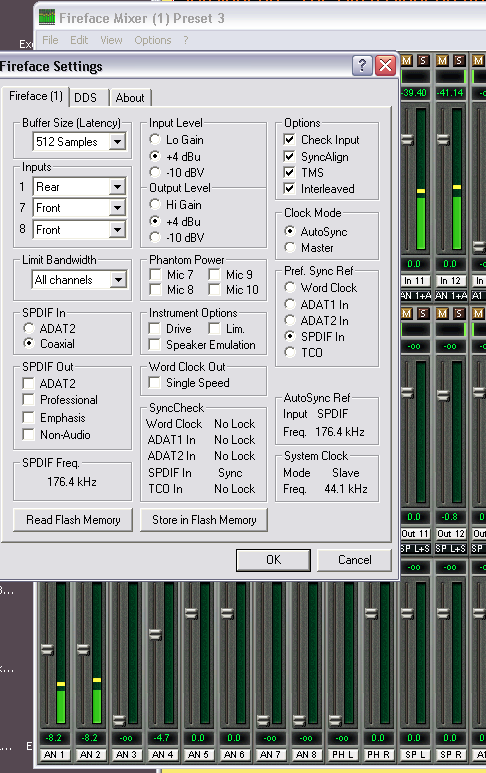Set Clock Mode to Master

290,247
